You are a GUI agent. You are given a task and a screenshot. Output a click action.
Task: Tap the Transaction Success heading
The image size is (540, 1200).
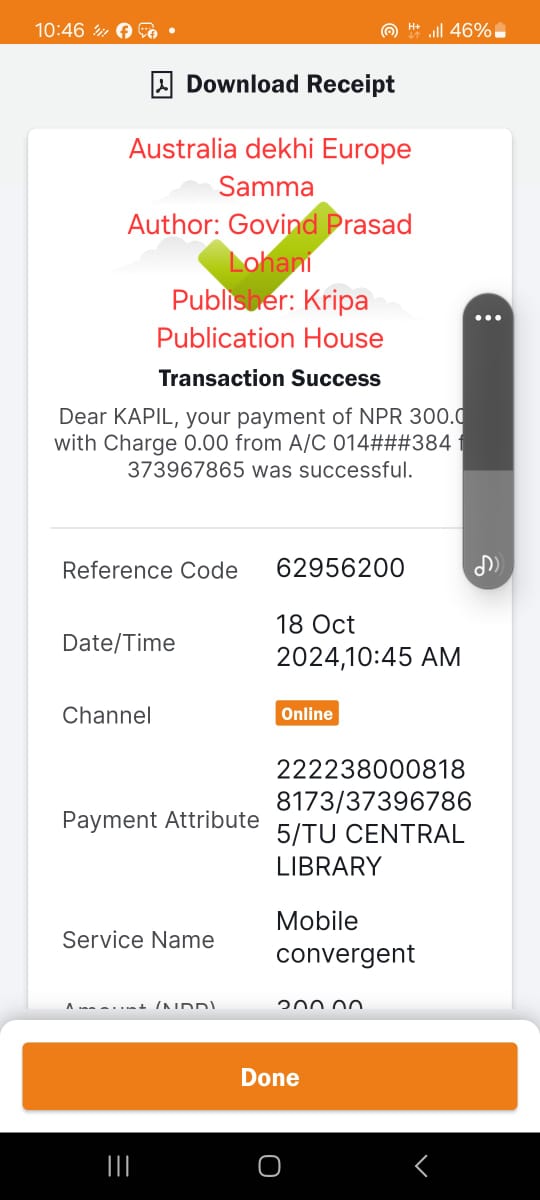click(x=270, y=378)
